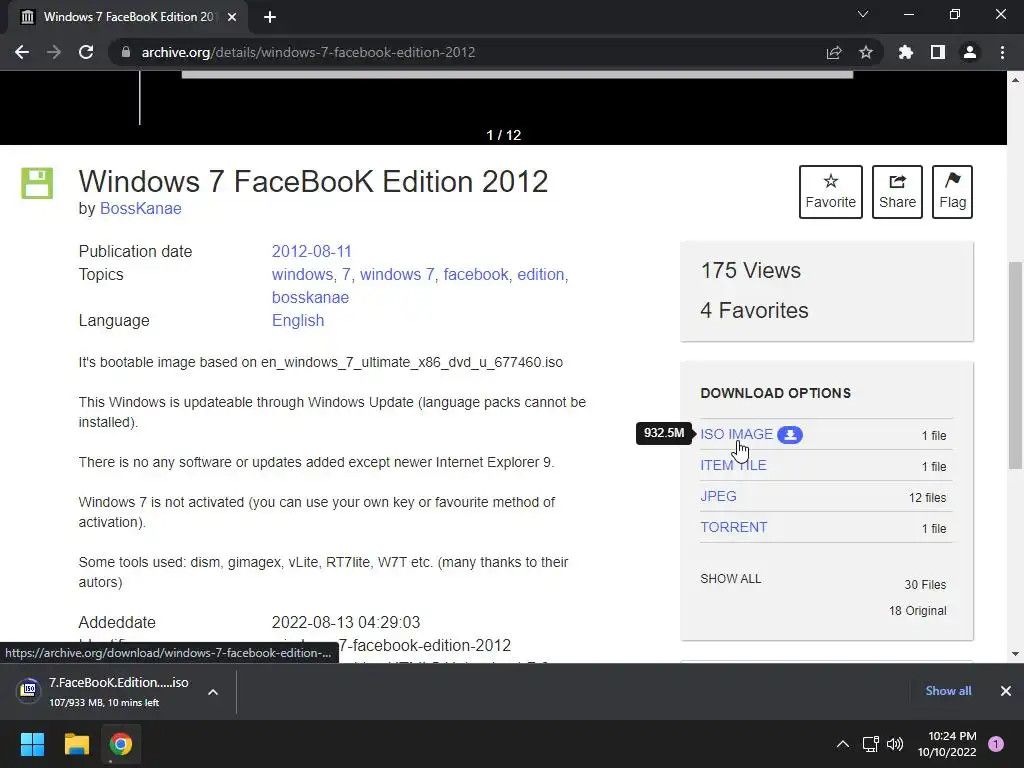The height and width of the screenshot is (768, 1024).
Task: Click the '18 Original' count
Action: [x=918, y=611]
